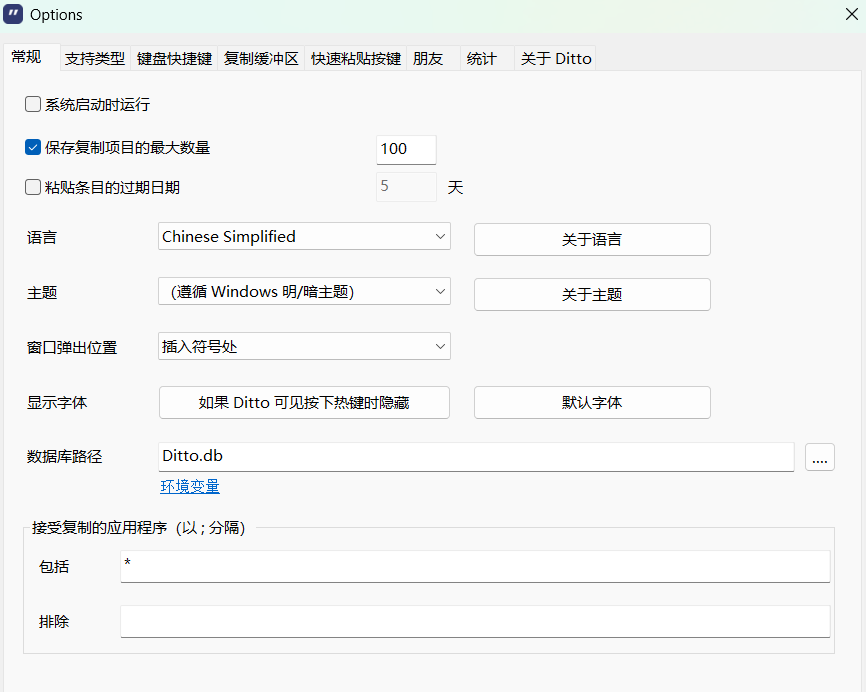Close the Options window
The image size is (866, 692).
point(852,14)
